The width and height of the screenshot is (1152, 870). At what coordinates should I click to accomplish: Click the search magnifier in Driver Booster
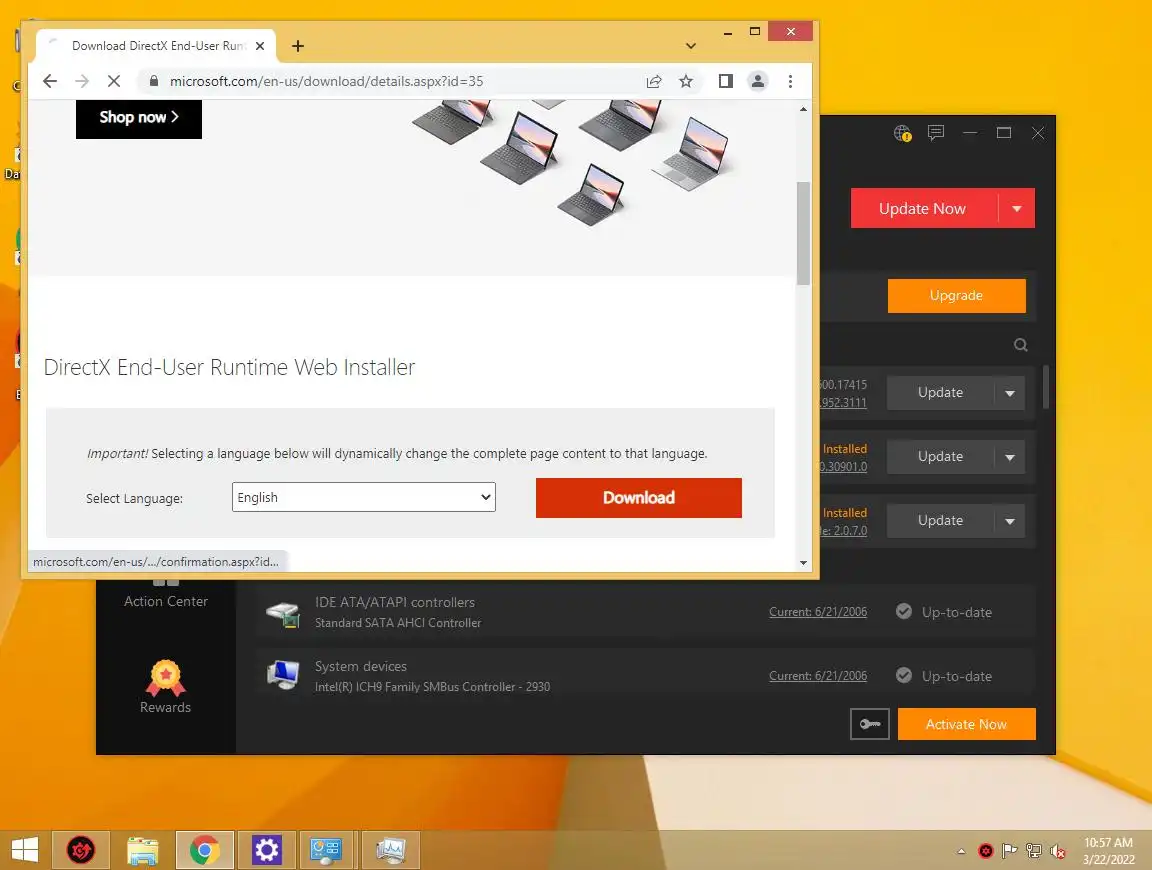[1020, 345]
